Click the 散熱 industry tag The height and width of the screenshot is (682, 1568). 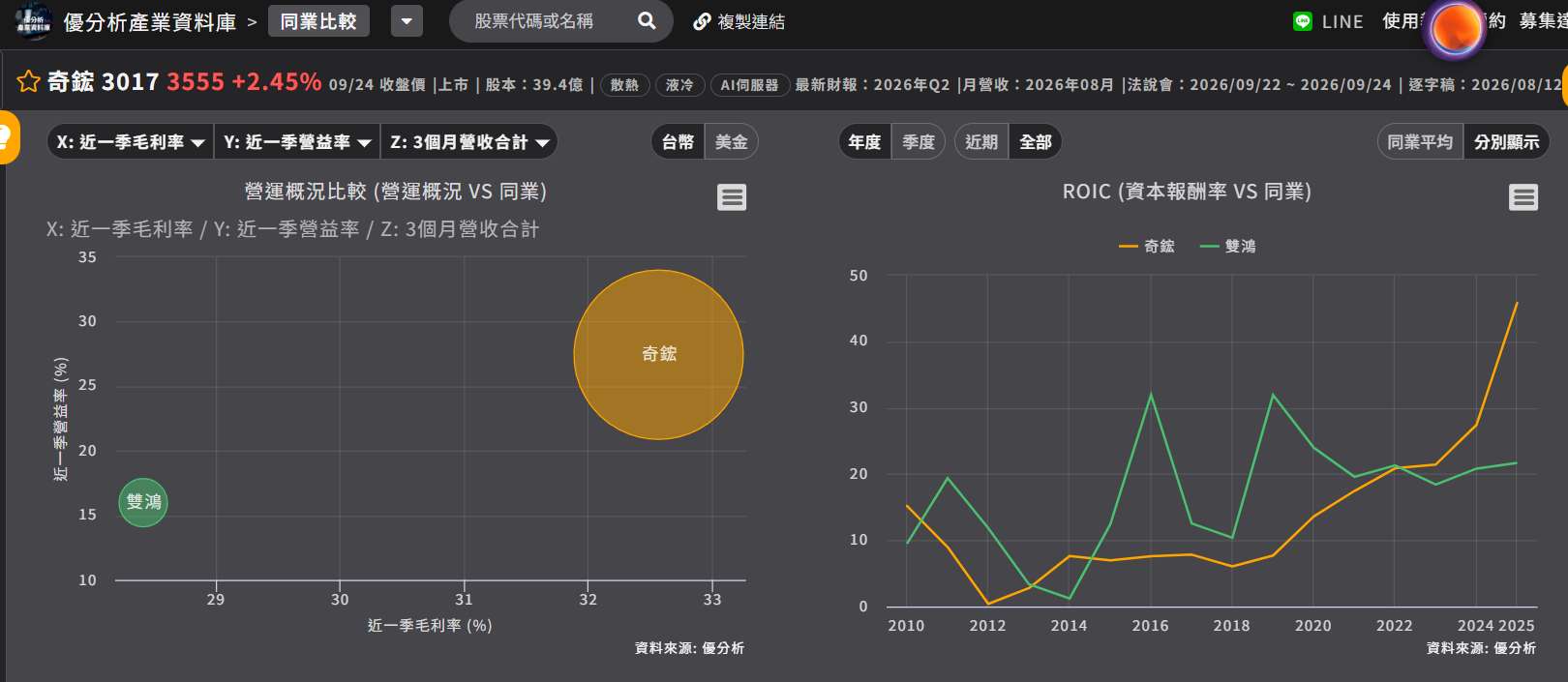624,85
